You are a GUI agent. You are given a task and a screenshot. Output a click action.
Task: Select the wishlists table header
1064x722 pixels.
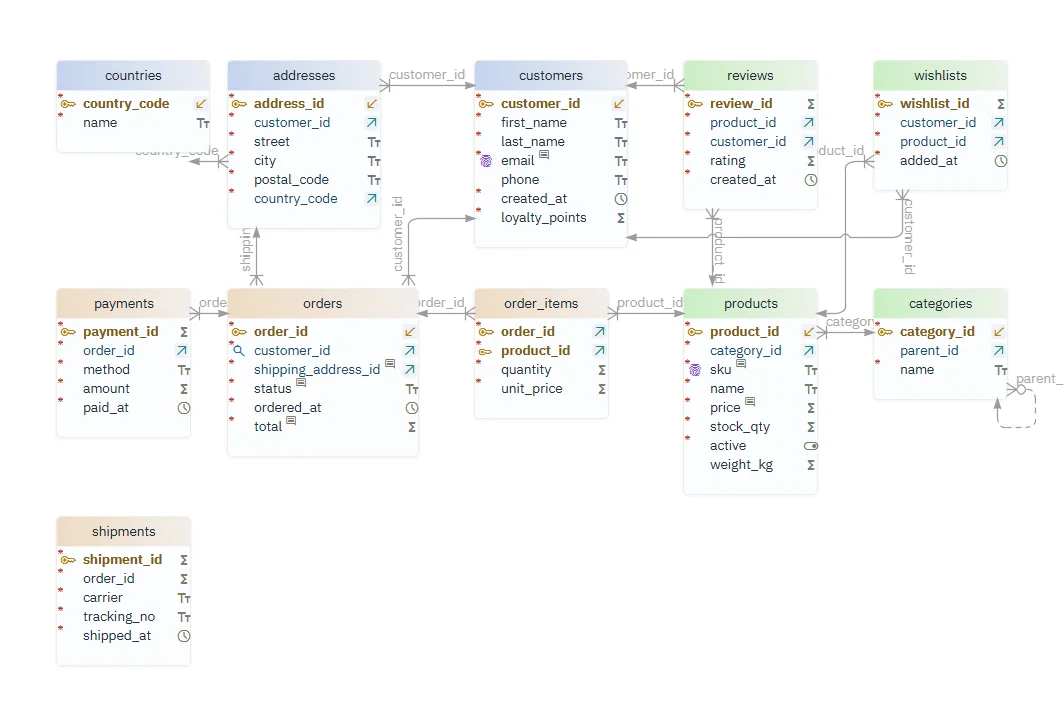(940, 75)
